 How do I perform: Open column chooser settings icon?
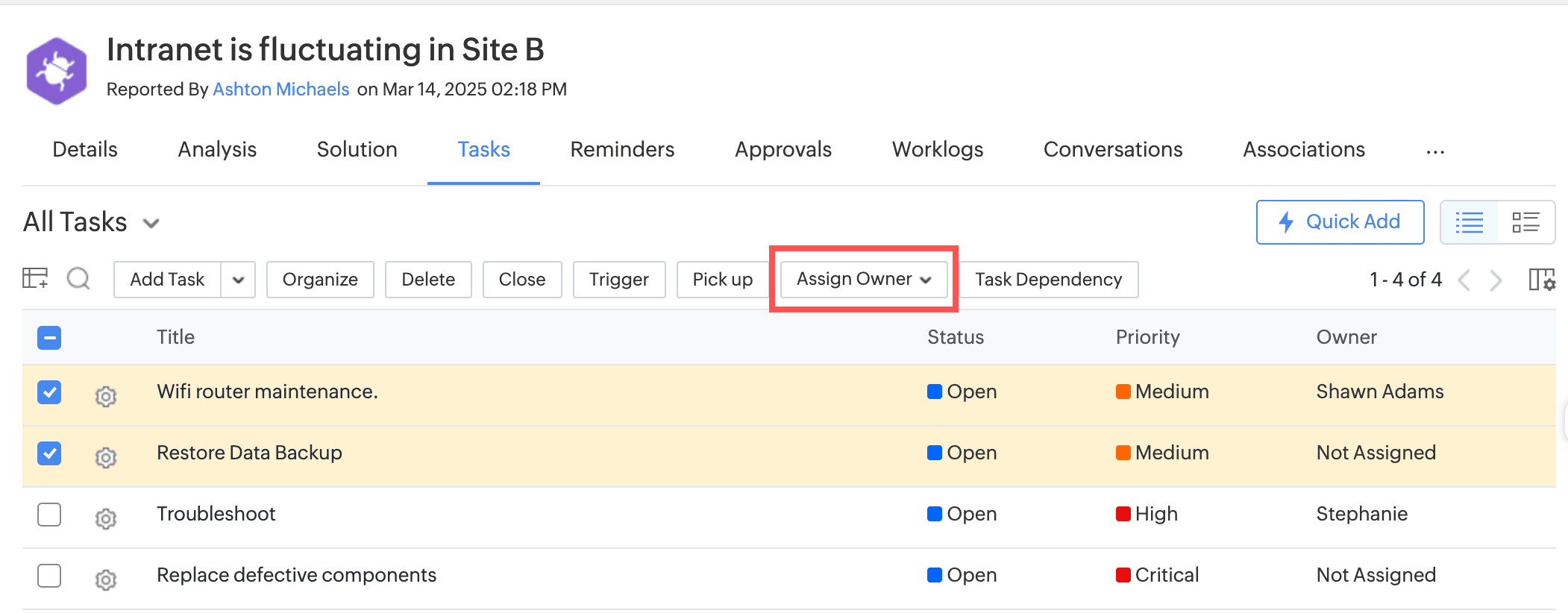(1541, 280)
